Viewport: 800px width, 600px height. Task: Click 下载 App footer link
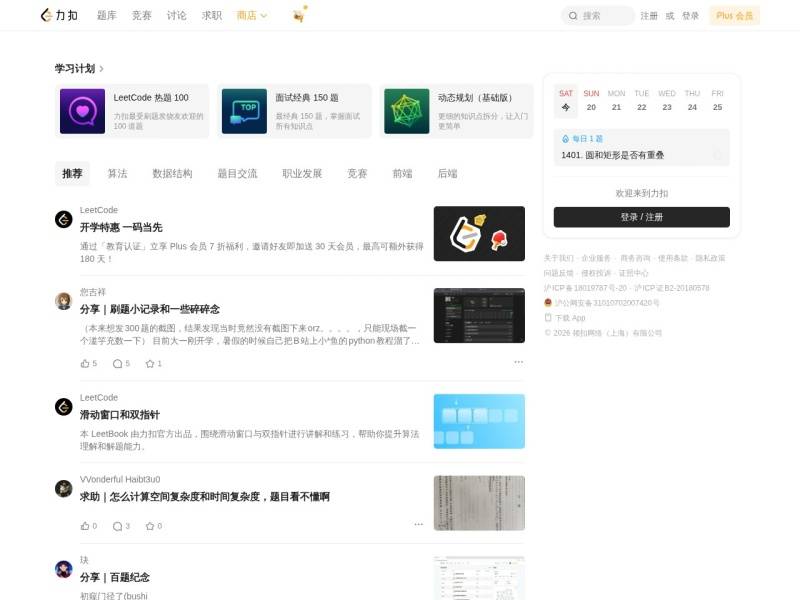tap(570, 318)
